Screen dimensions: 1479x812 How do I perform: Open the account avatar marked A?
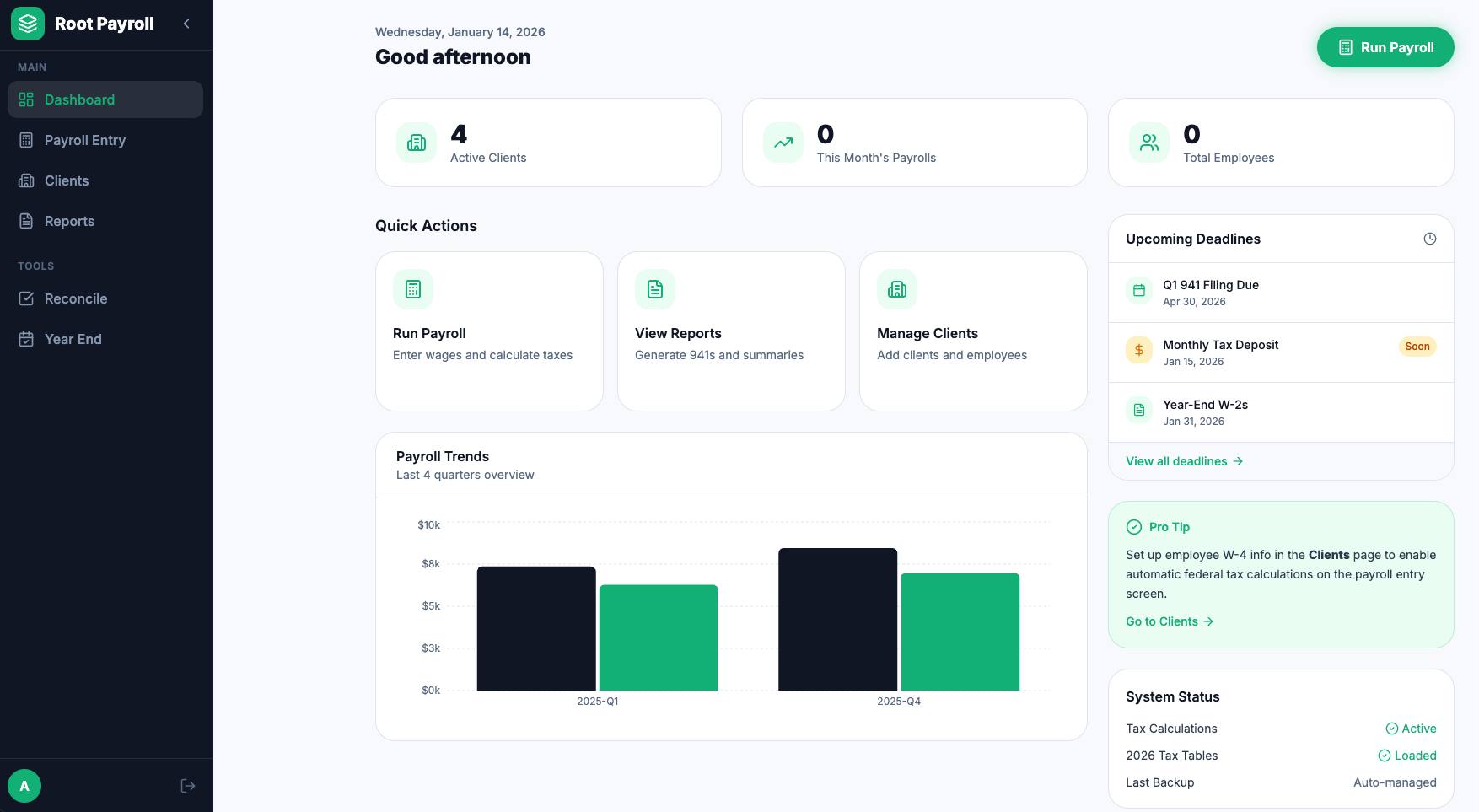coord(24,785)
